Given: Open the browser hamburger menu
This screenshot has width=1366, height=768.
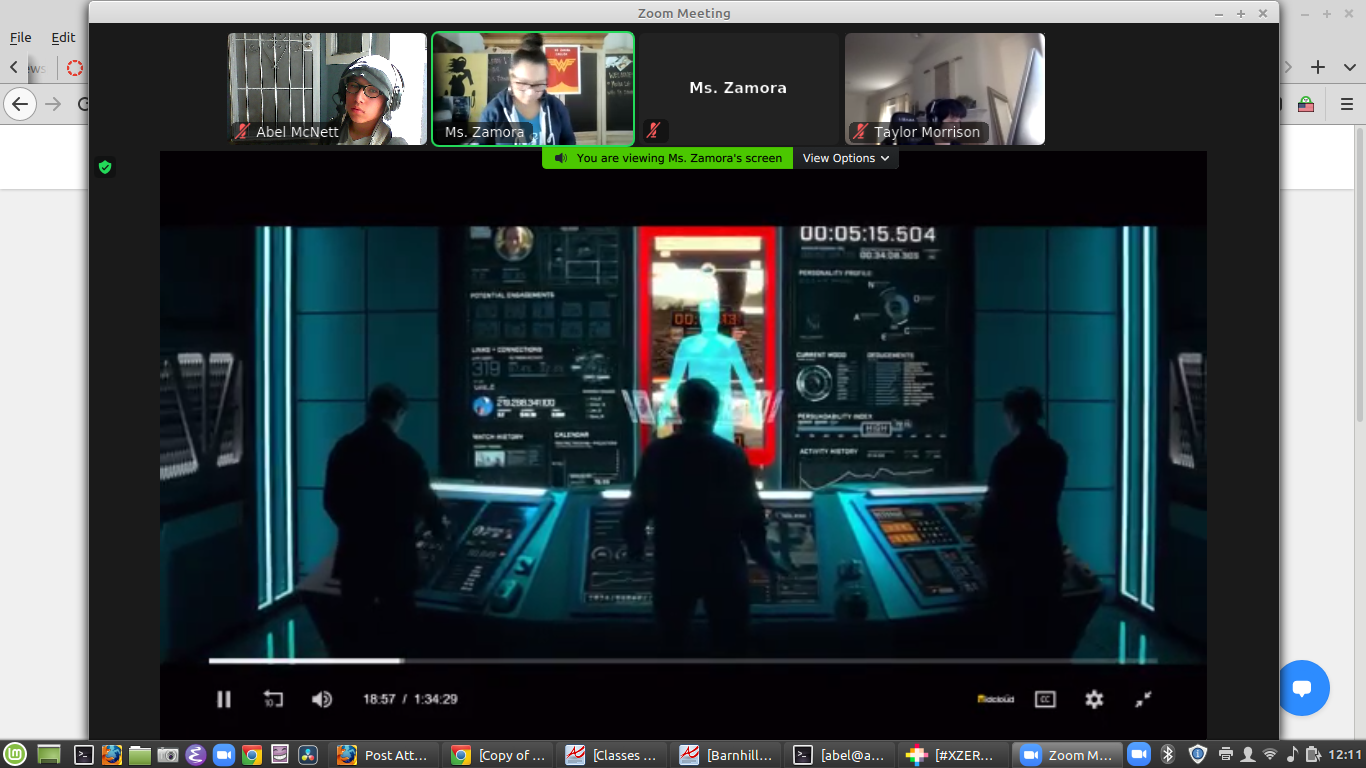Looking at the screenshot, I should (1346, 103).
